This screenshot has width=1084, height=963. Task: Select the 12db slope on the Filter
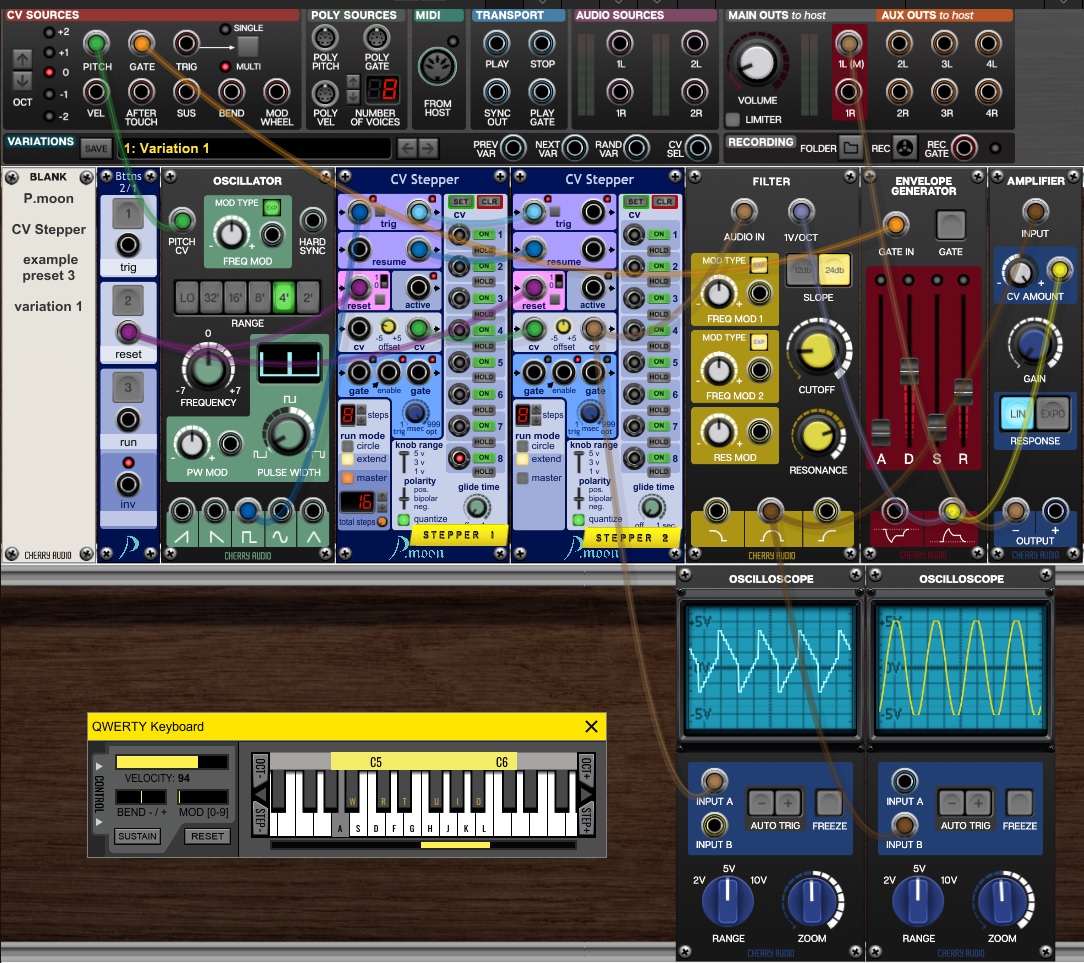(x=799, y=271)
